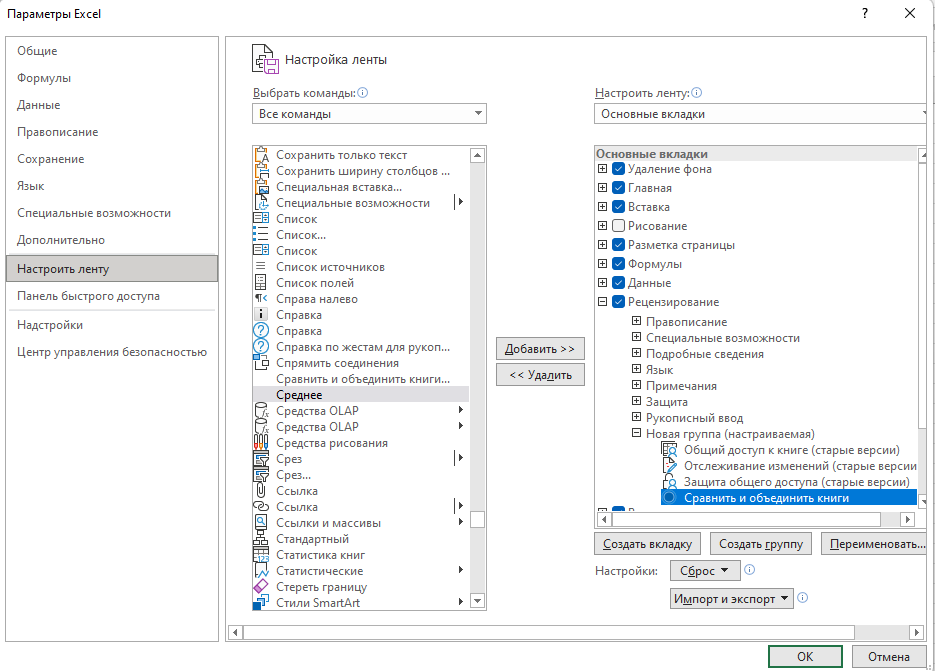Toggle the 'Рецензирование' tab checkbox

coord(618,302)
